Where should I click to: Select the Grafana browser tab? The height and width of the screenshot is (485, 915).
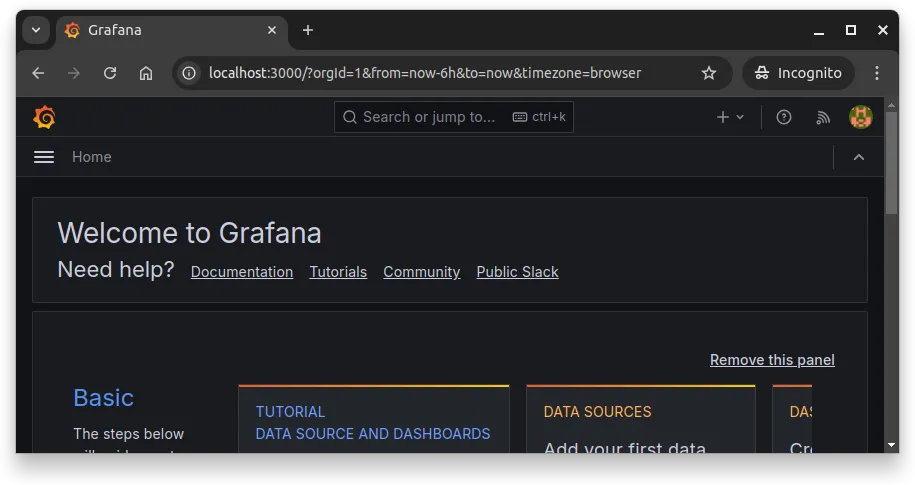(x=160, y=30)
